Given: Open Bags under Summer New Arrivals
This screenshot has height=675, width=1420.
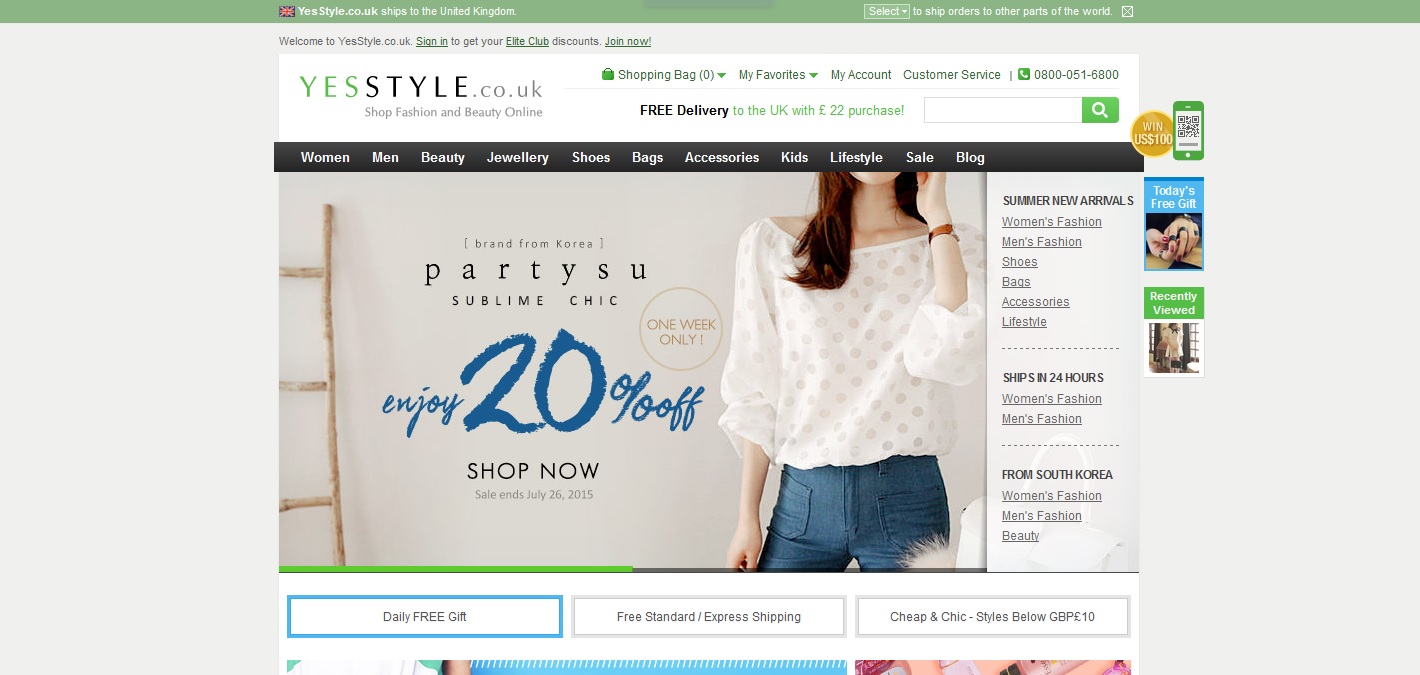Looking at the screenshot, I should tap(1016, 282).
